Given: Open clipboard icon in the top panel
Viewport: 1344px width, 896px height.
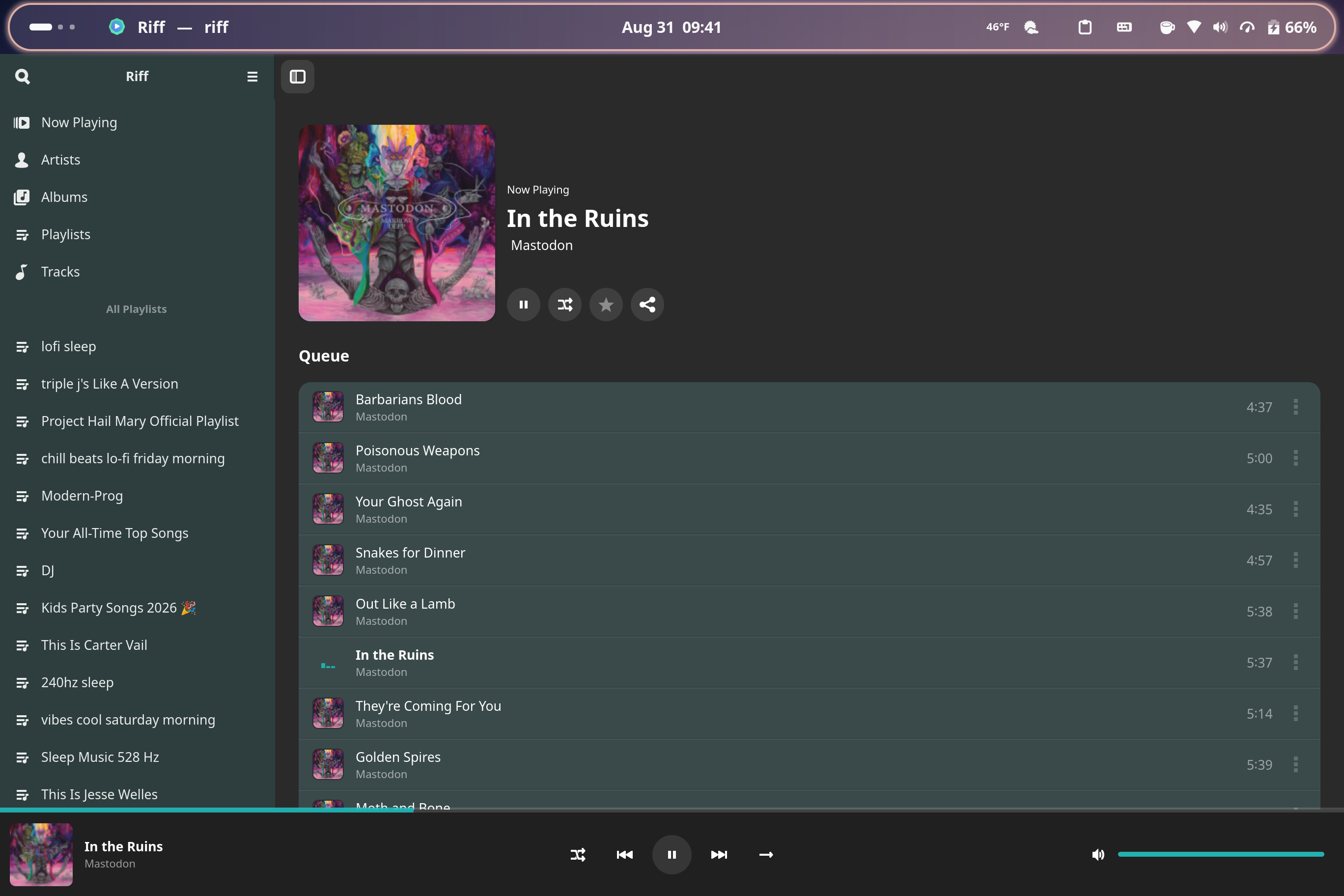Looking at the screenshot, I should click(1085, 27).
